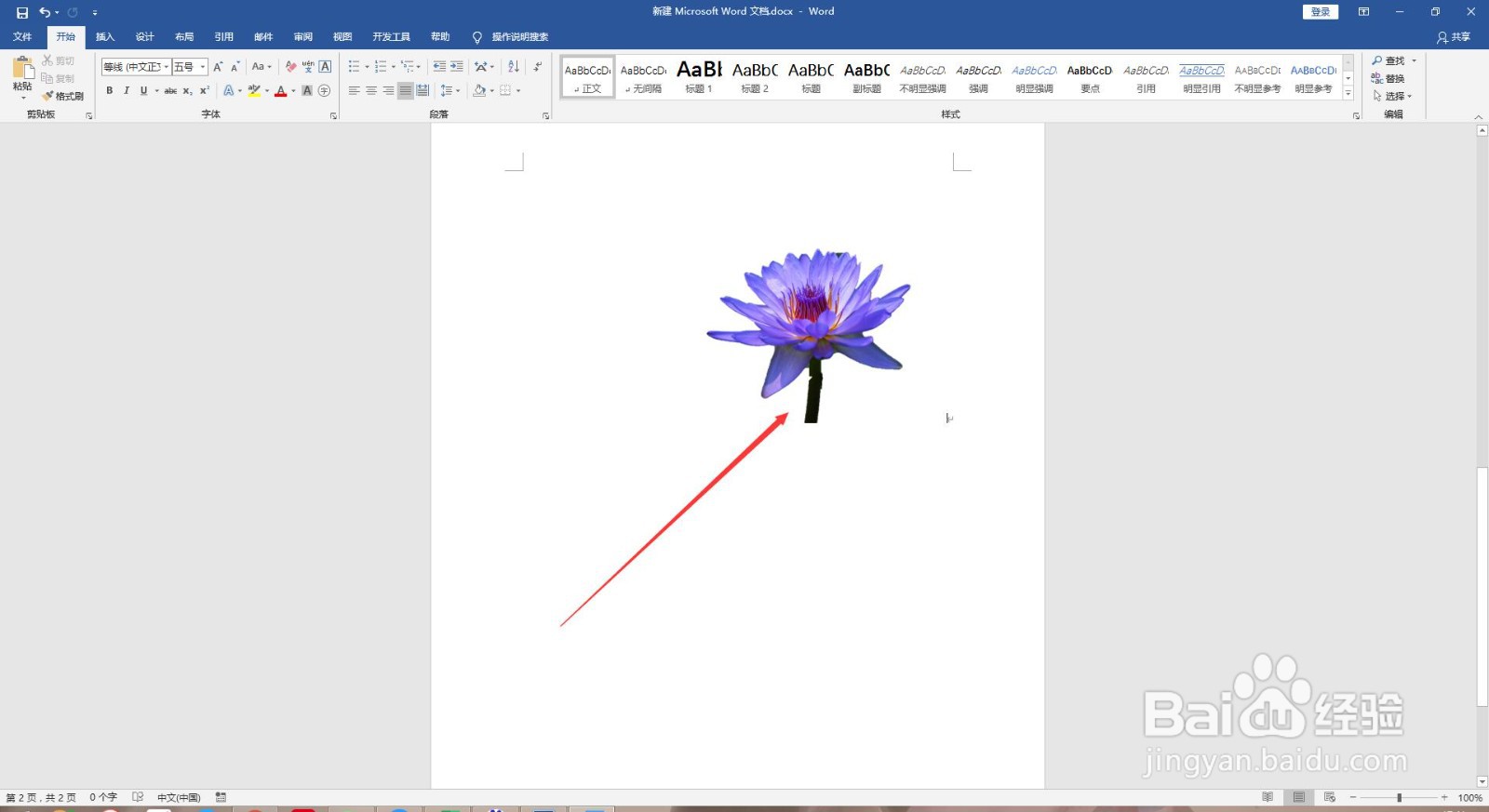Screen dimensions: 1489x812
Task: Click the zoom slider handle
Action: pos(1399,797)
